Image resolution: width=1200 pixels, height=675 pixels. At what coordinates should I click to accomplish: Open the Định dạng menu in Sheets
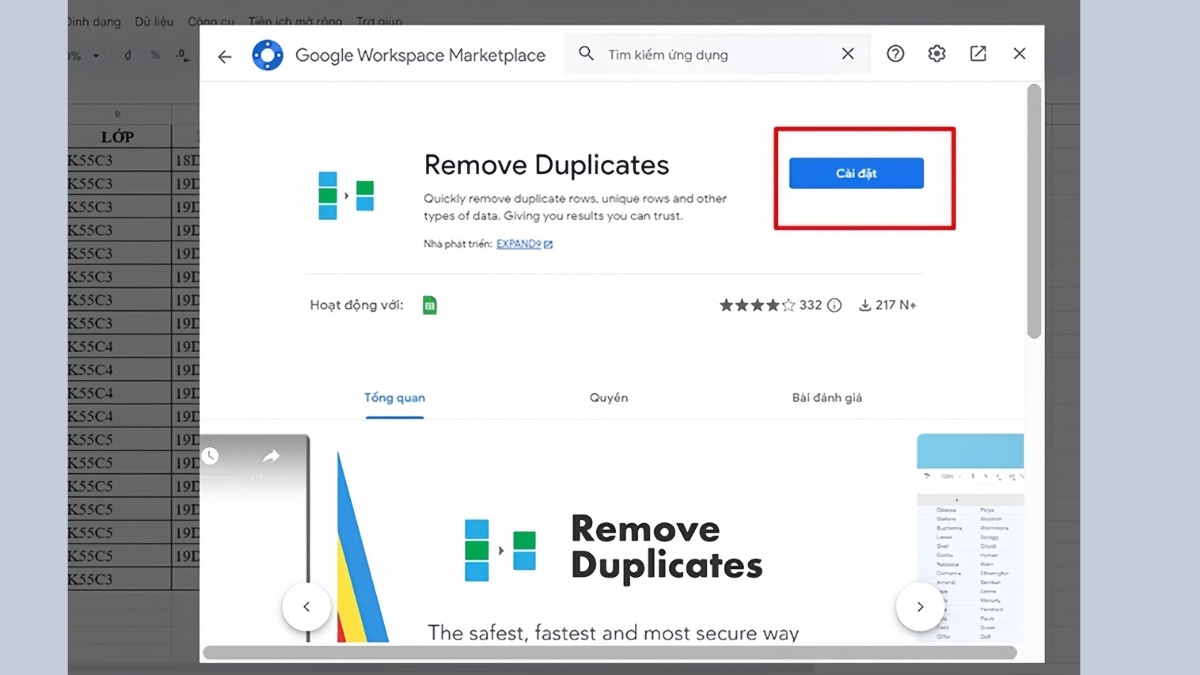point(93,21)
